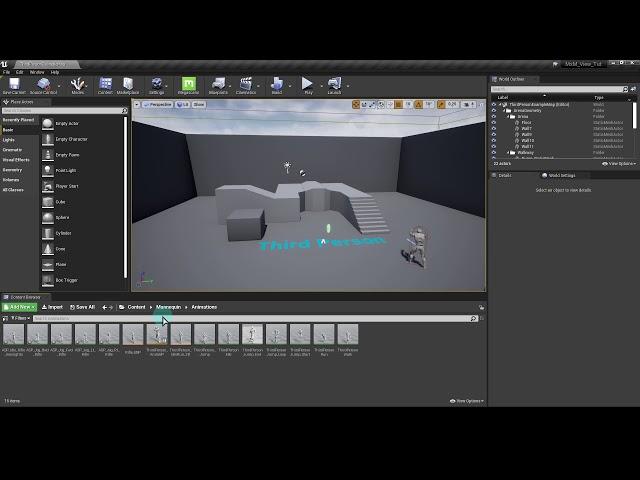Toggle scale snapping in the viewport toolbar
Image resolution: width=640 pixels, height=480 pixels.
click(441, 105)
